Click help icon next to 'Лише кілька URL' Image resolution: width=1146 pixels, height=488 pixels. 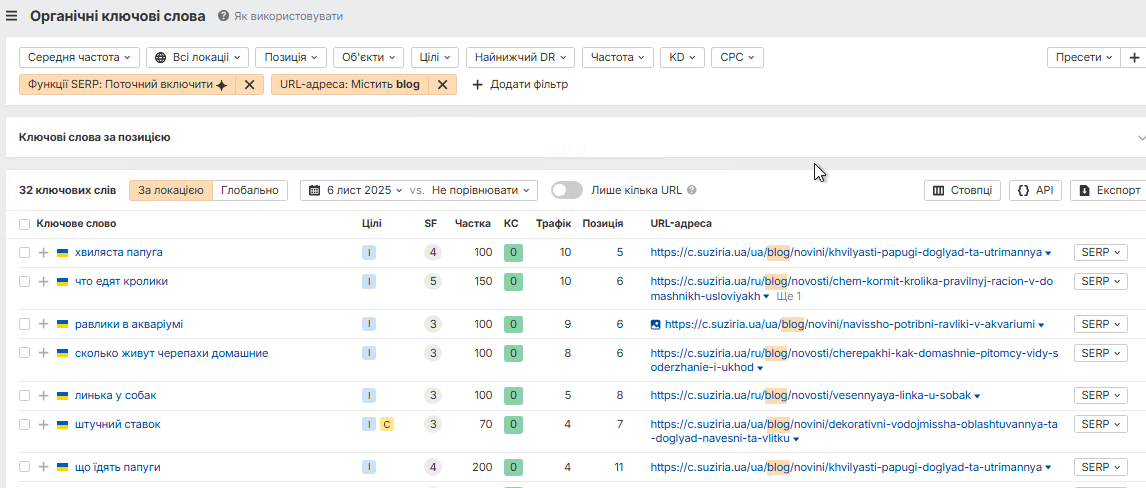click(692, 190)
